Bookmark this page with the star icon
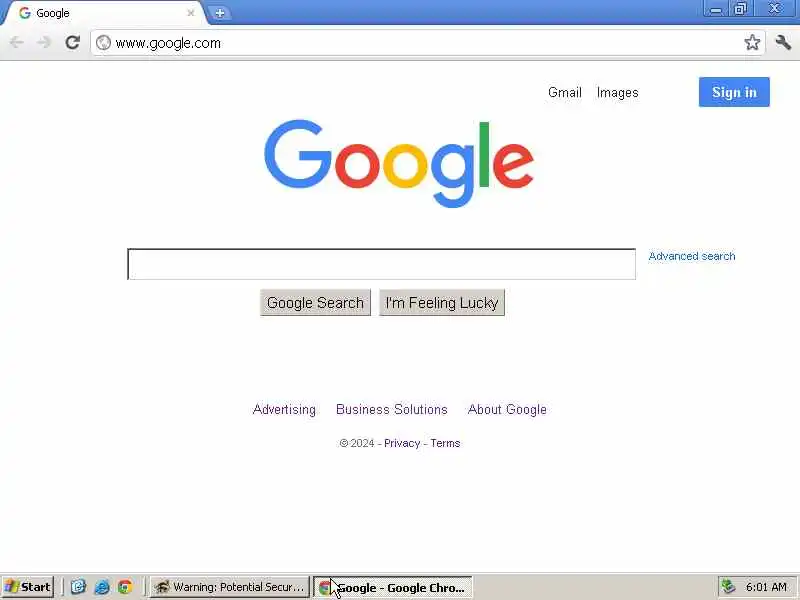 pyautogui.click(x=752, y=42)
